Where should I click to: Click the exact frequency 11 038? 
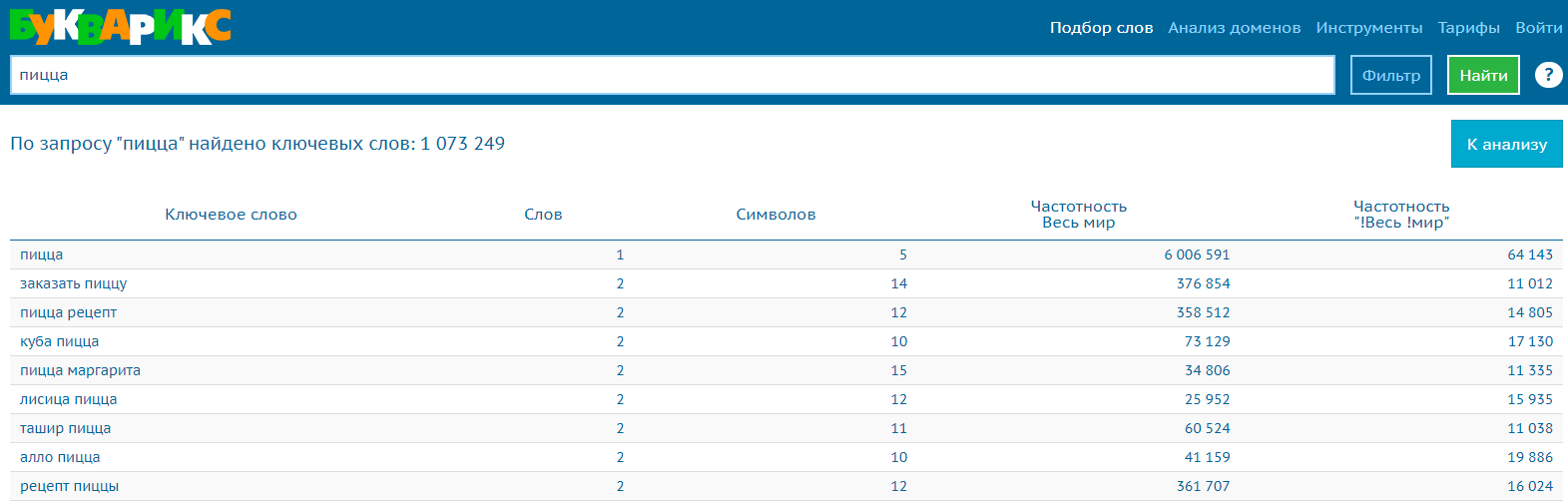pyautogui.click(x=1530, y=428)
